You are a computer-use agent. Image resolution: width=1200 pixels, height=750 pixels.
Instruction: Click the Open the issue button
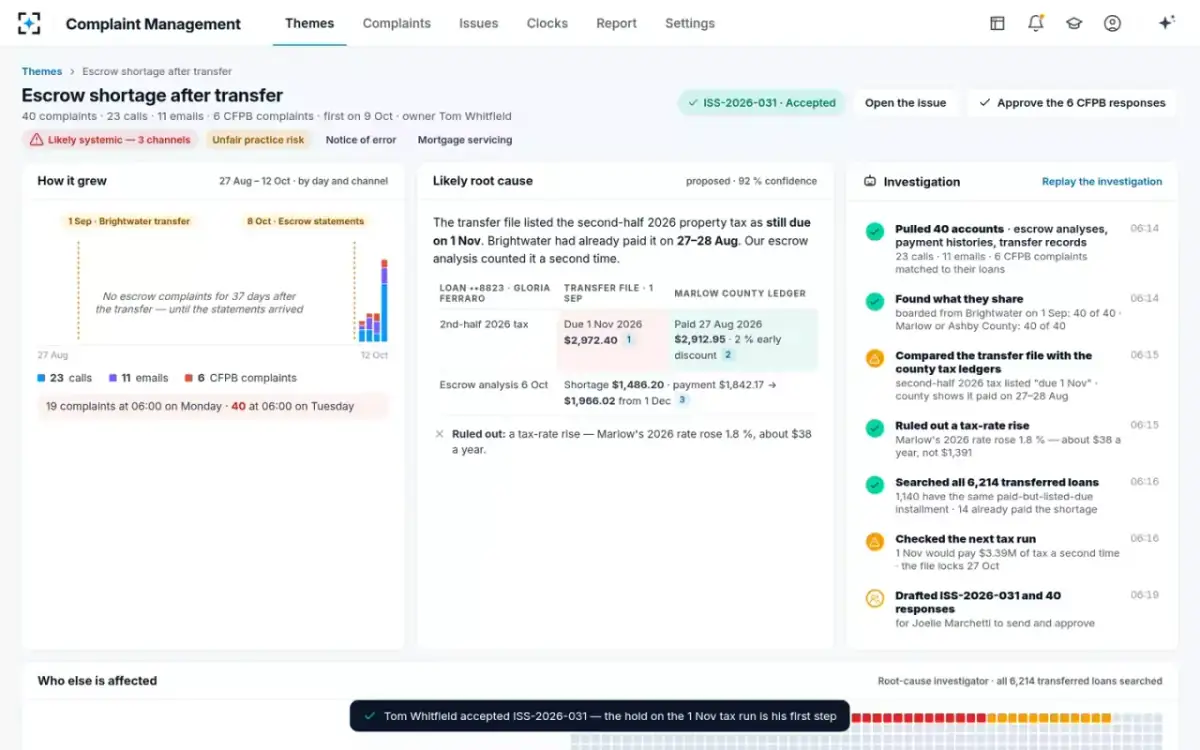tap(906, 103)
